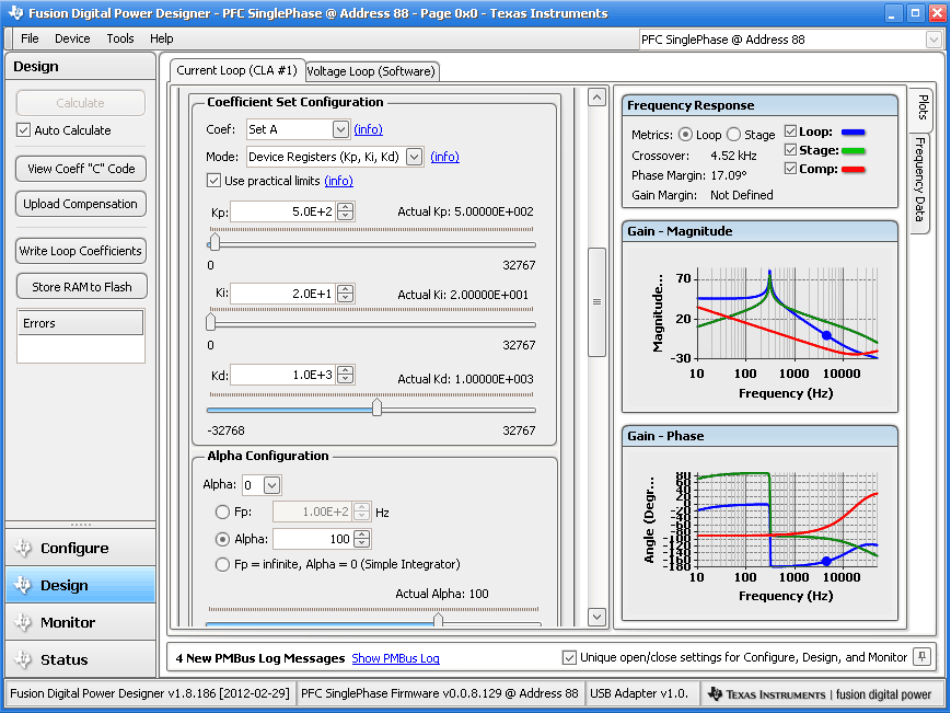Screen dimensions: 950x713
Task: Disable the Use practical limits checkbox
Action: coord(213,181)
